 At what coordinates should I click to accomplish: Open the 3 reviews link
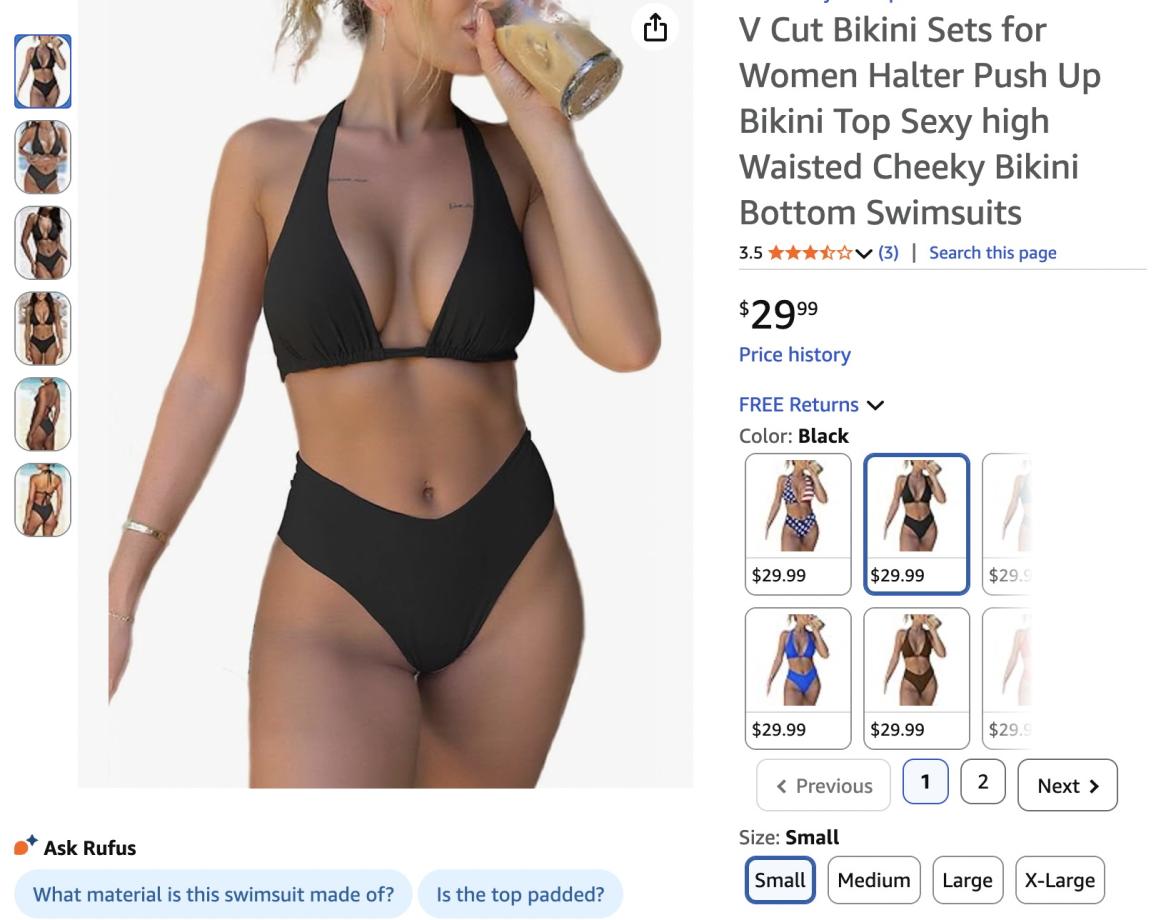(888, 252)
